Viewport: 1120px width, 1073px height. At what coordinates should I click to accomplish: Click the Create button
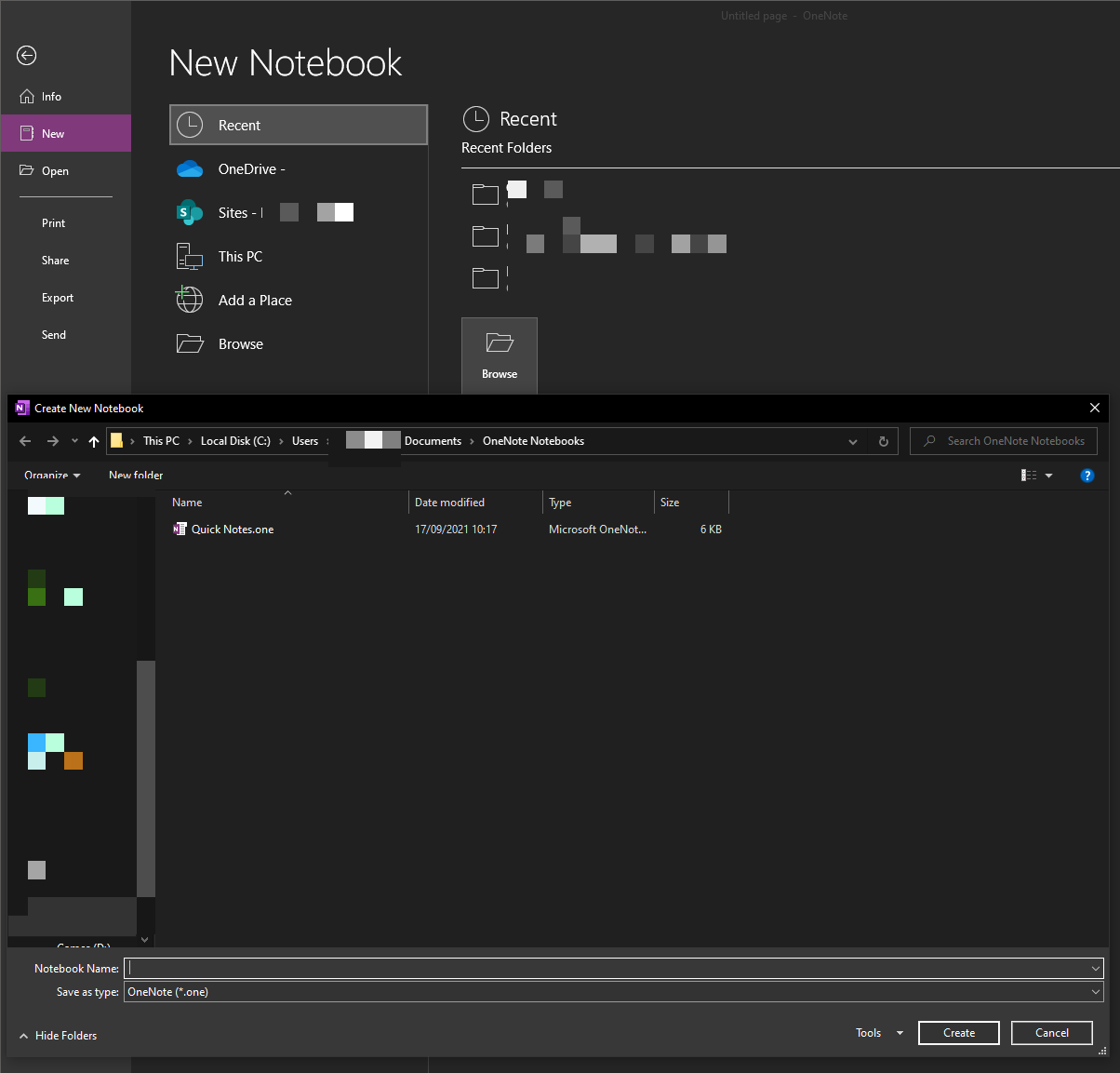point(959,1033)
